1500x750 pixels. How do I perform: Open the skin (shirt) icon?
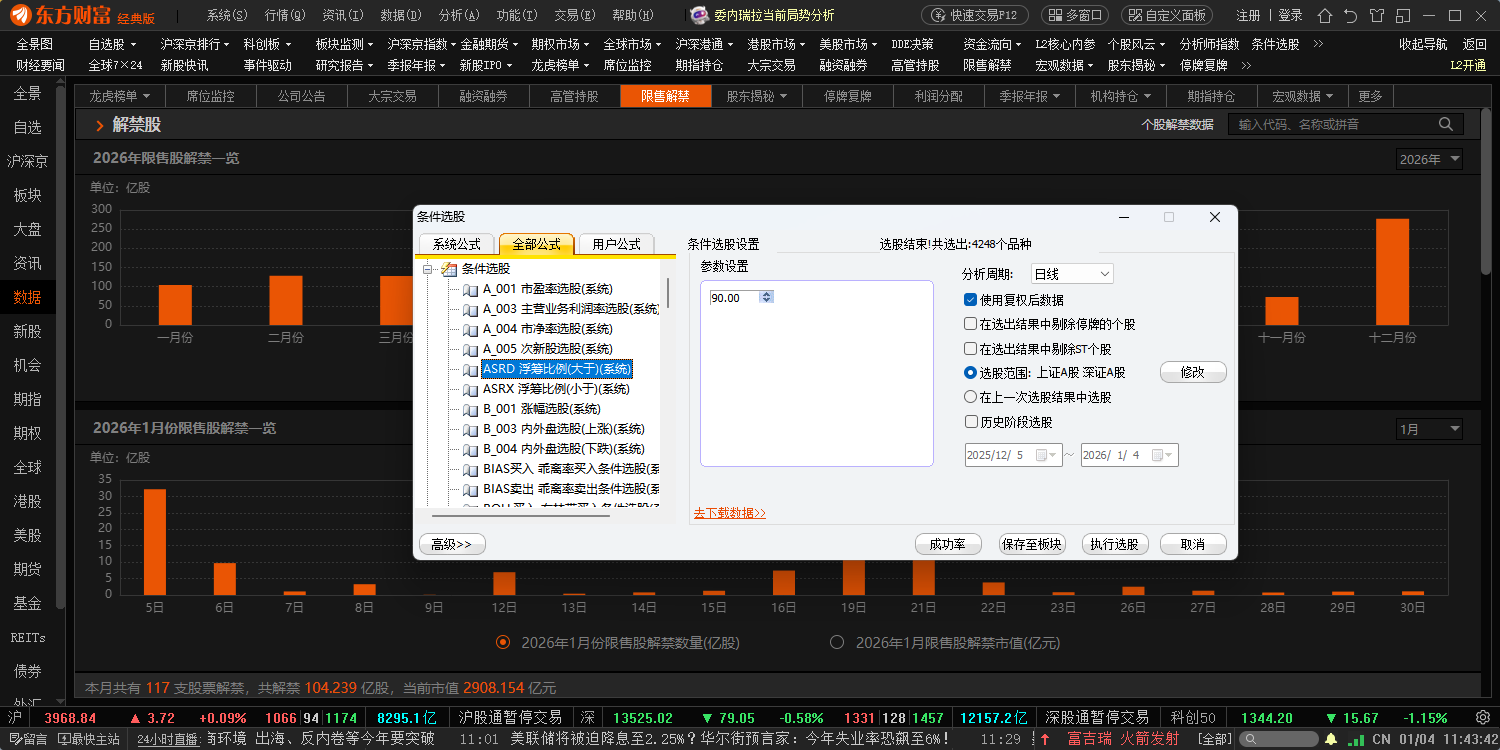tap(1378, 15)
